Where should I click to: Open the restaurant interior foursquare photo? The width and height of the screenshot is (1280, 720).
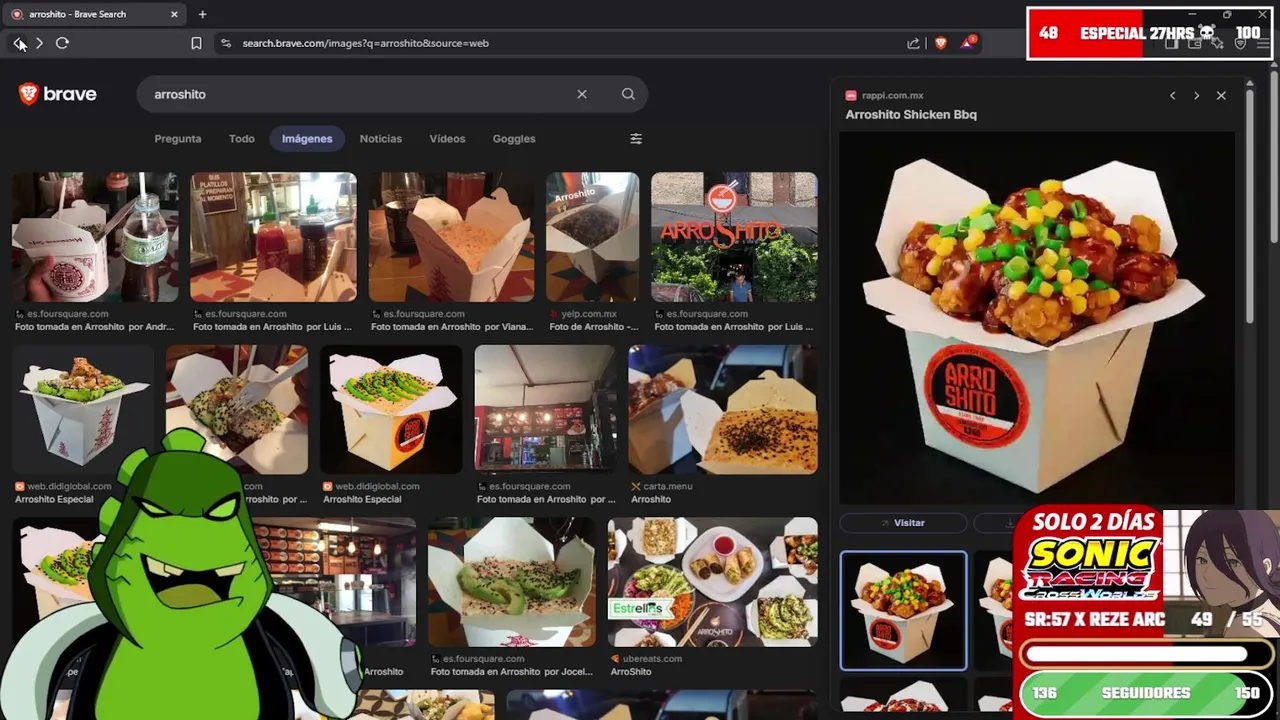coord(545,410)
